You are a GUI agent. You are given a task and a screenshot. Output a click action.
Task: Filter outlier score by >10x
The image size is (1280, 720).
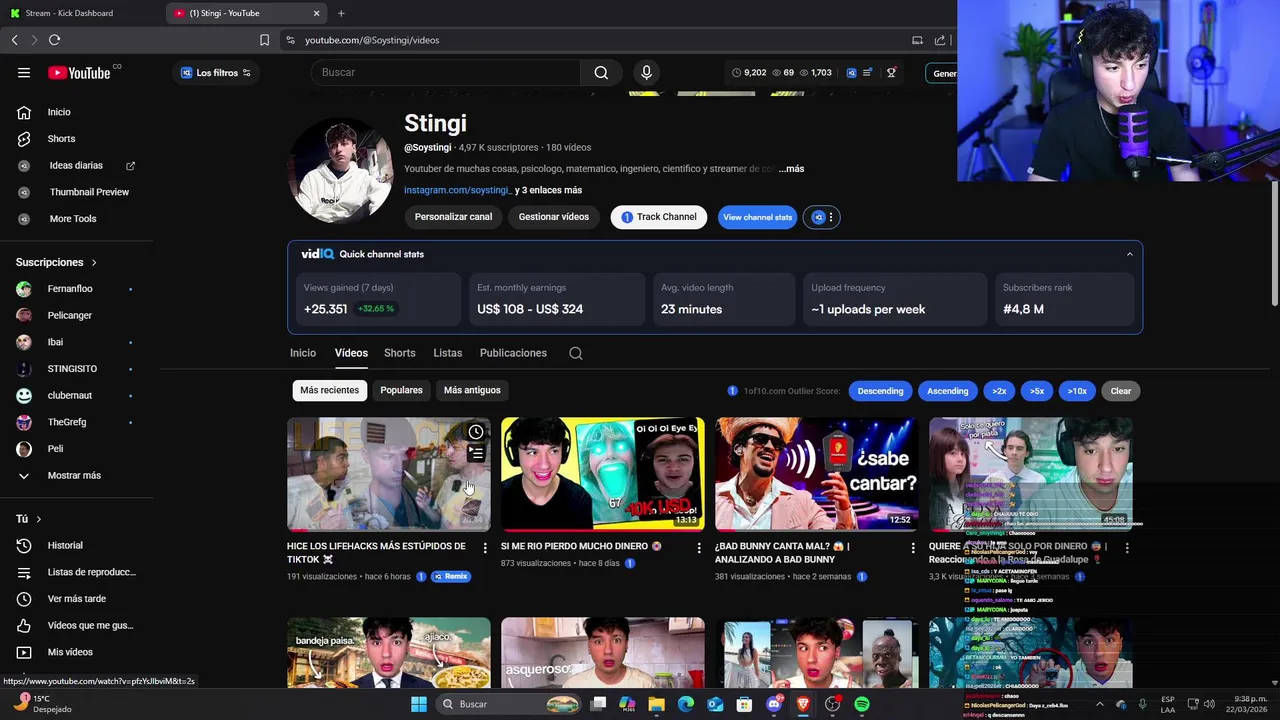point(1077,391)
